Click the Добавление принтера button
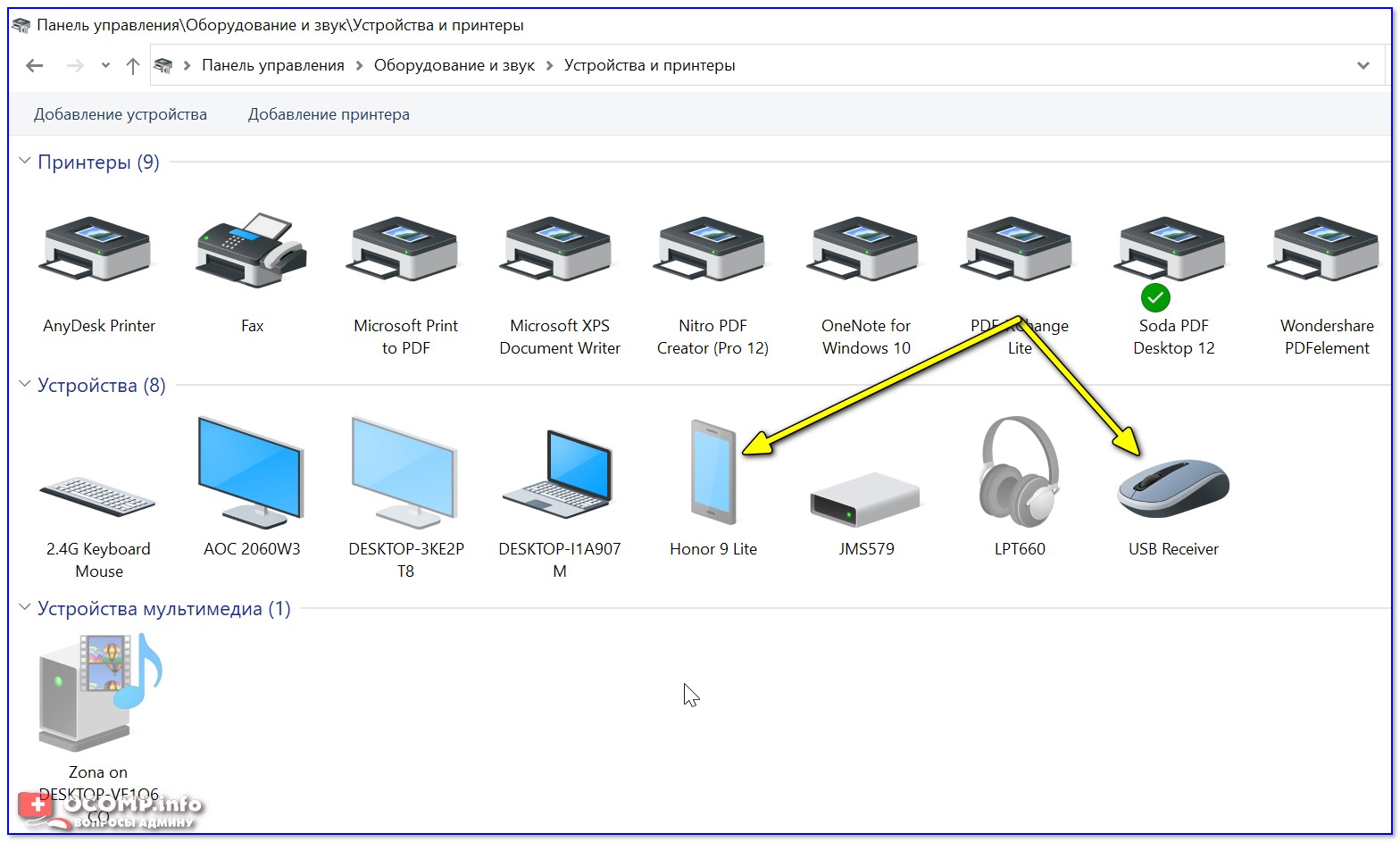The width and height of the screenshot is (1400, 842). pos(329,114)
